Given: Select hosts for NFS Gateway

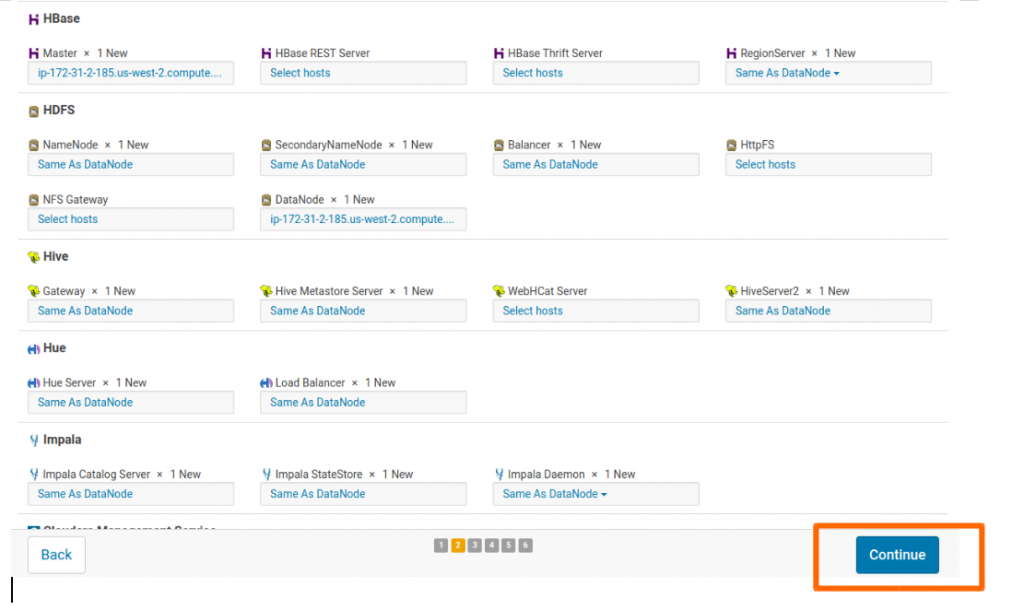Looking at the screenshot, I should [x=130, y=220].
